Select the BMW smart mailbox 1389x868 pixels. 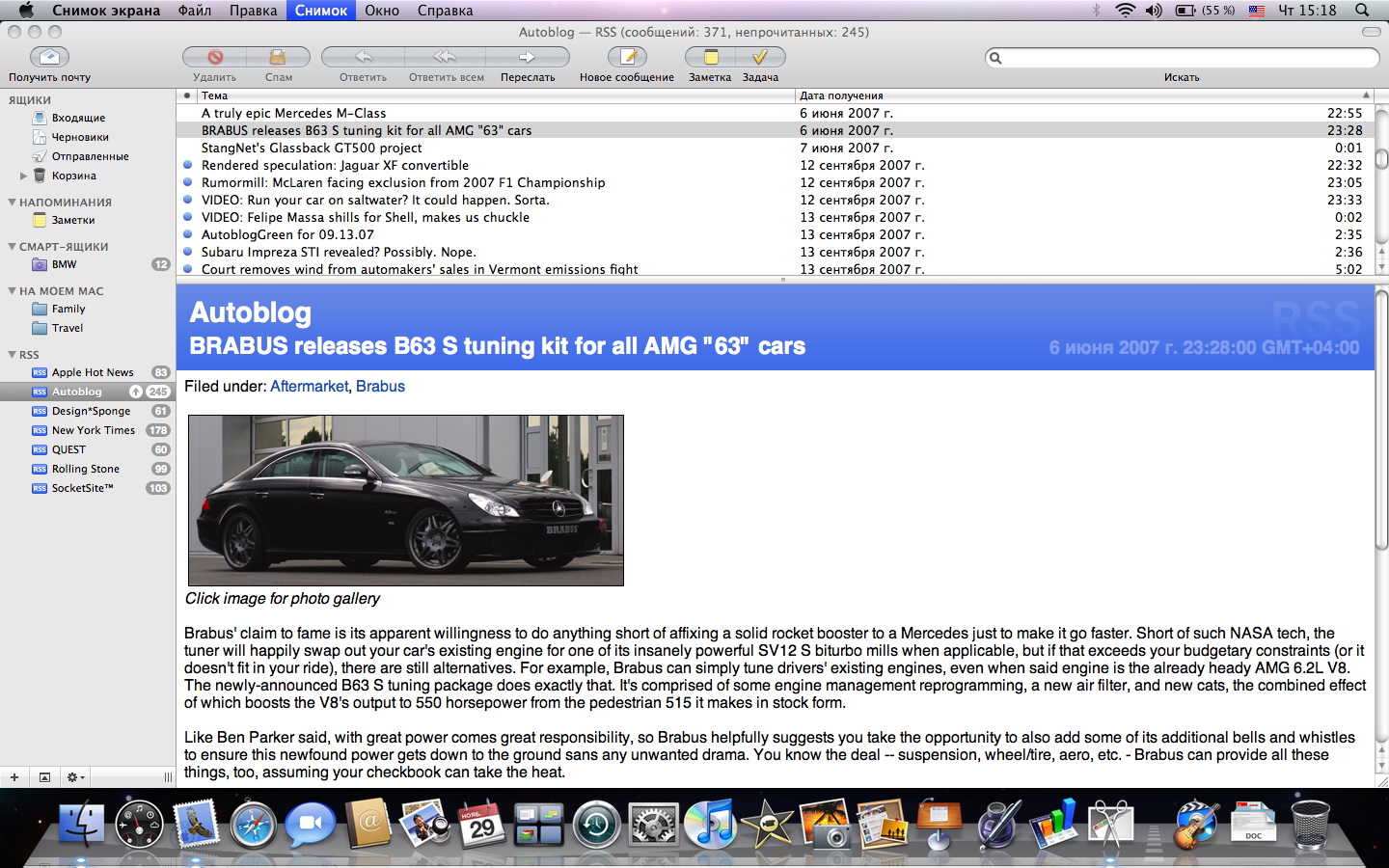(x=64, y=264)
